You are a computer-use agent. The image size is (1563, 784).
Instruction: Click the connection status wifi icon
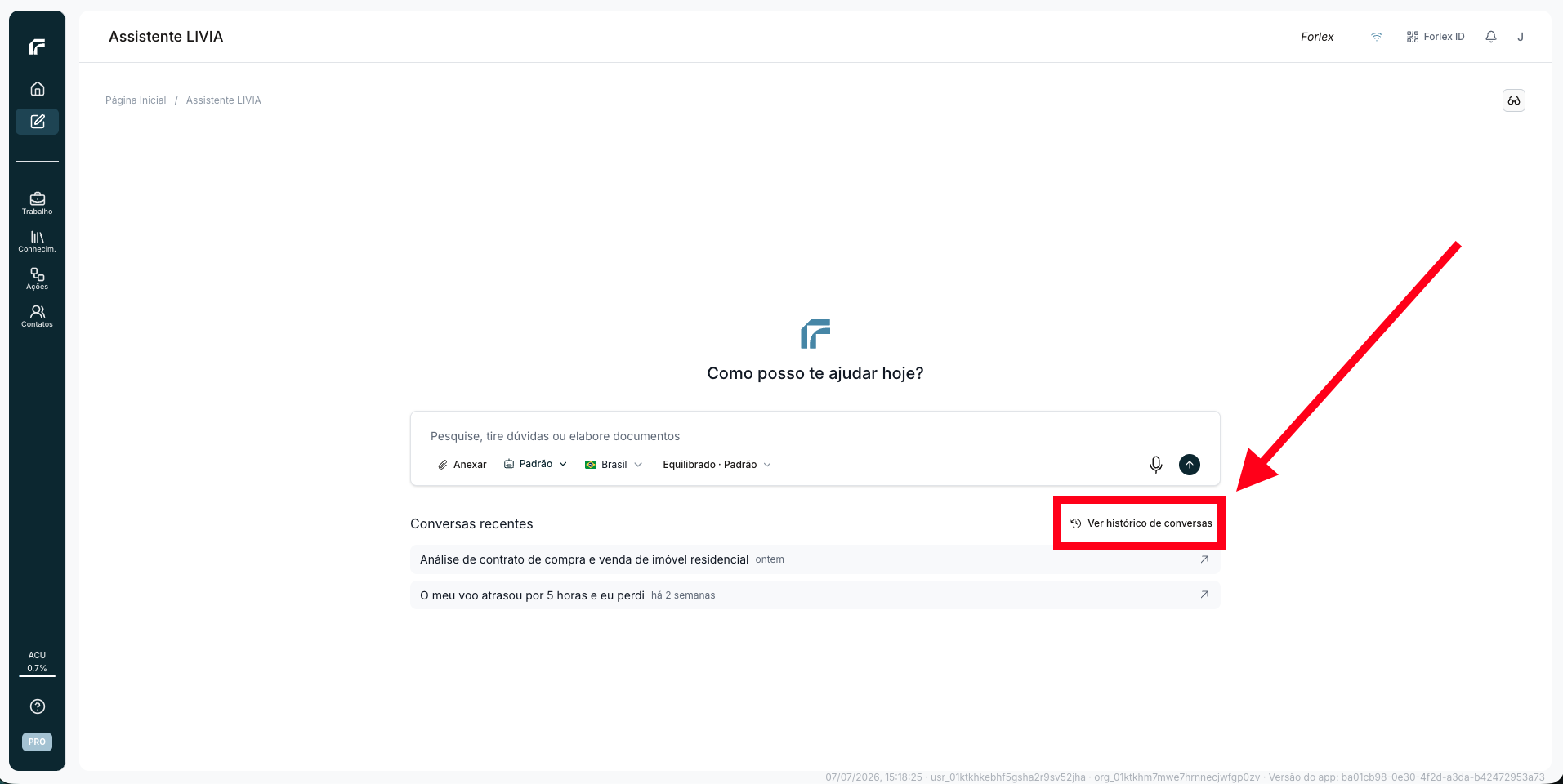(x=1377, y=37)
